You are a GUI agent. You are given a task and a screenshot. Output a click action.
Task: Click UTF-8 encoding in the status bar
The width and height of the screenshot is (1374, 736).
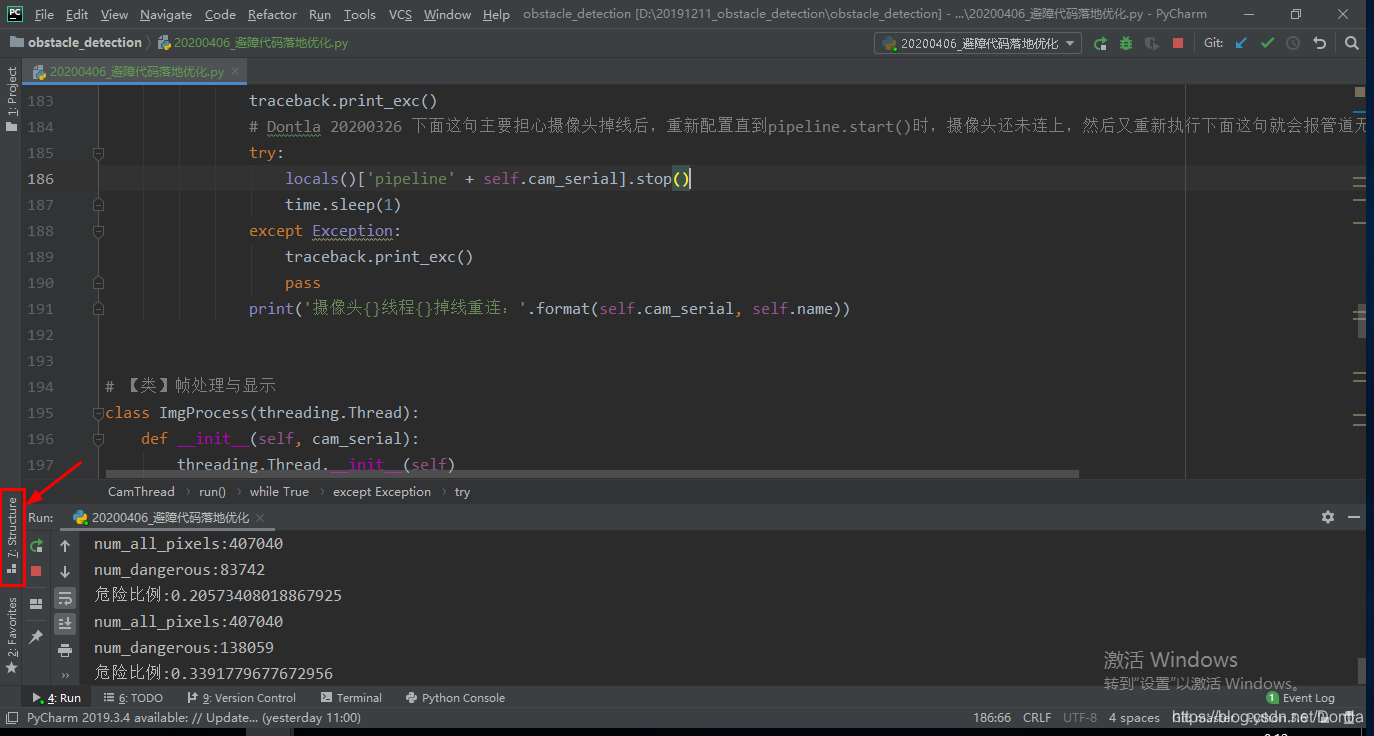1080,717
